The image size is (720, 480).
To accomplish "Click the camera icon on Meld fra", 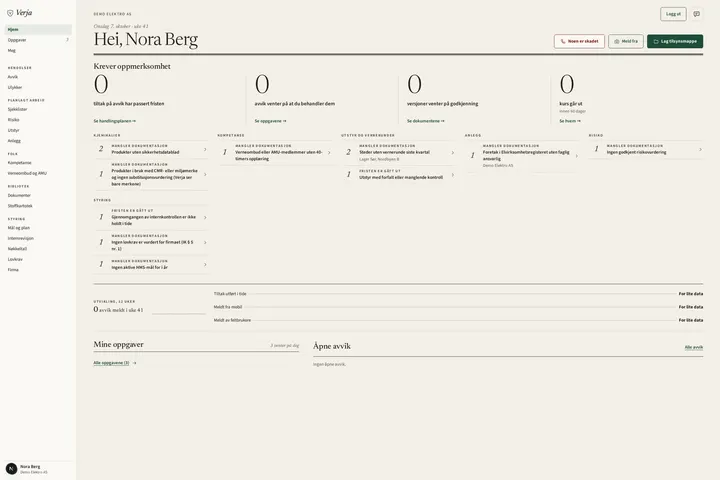I will [617, 41].
